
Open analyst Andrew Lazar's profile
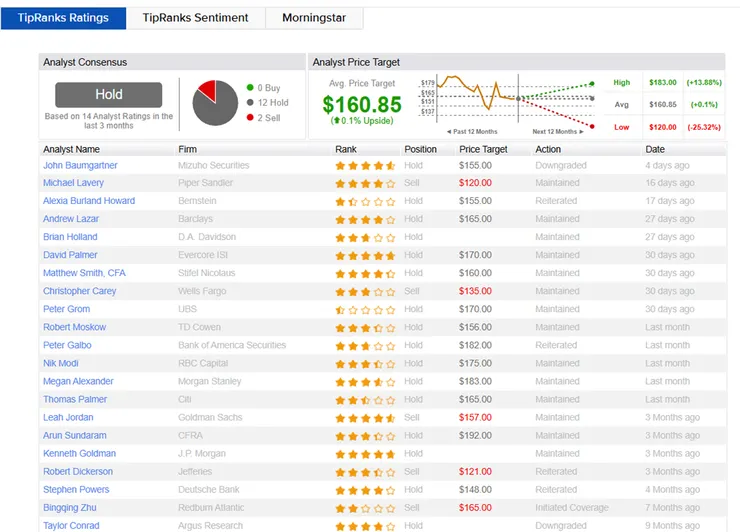71,219
